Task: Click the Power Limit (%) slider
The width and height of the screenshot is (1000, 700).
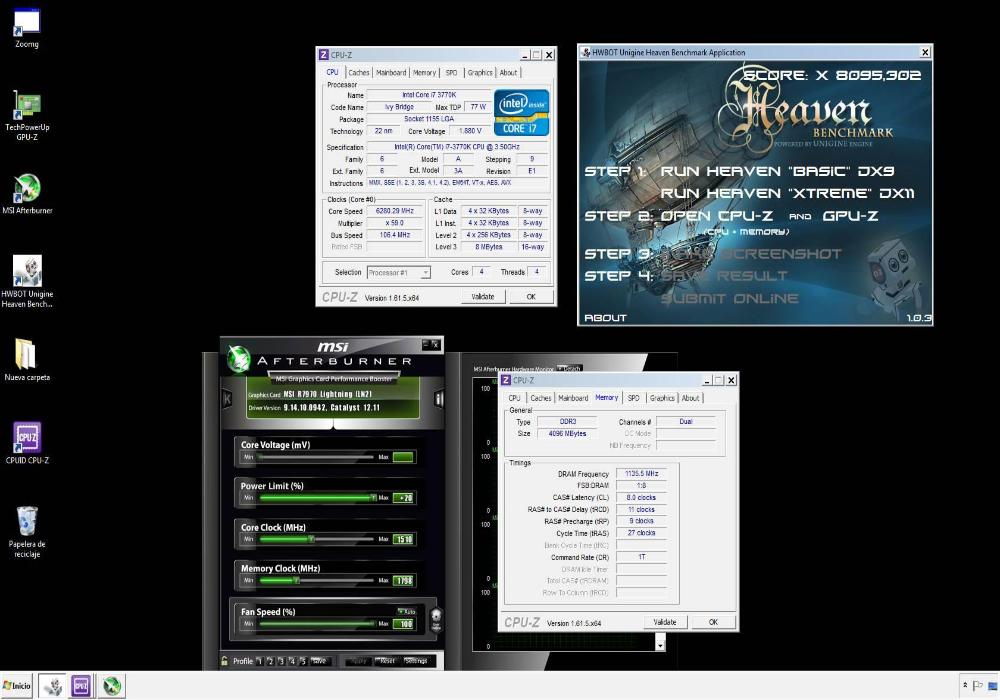Action: click(x=316, y=498)
